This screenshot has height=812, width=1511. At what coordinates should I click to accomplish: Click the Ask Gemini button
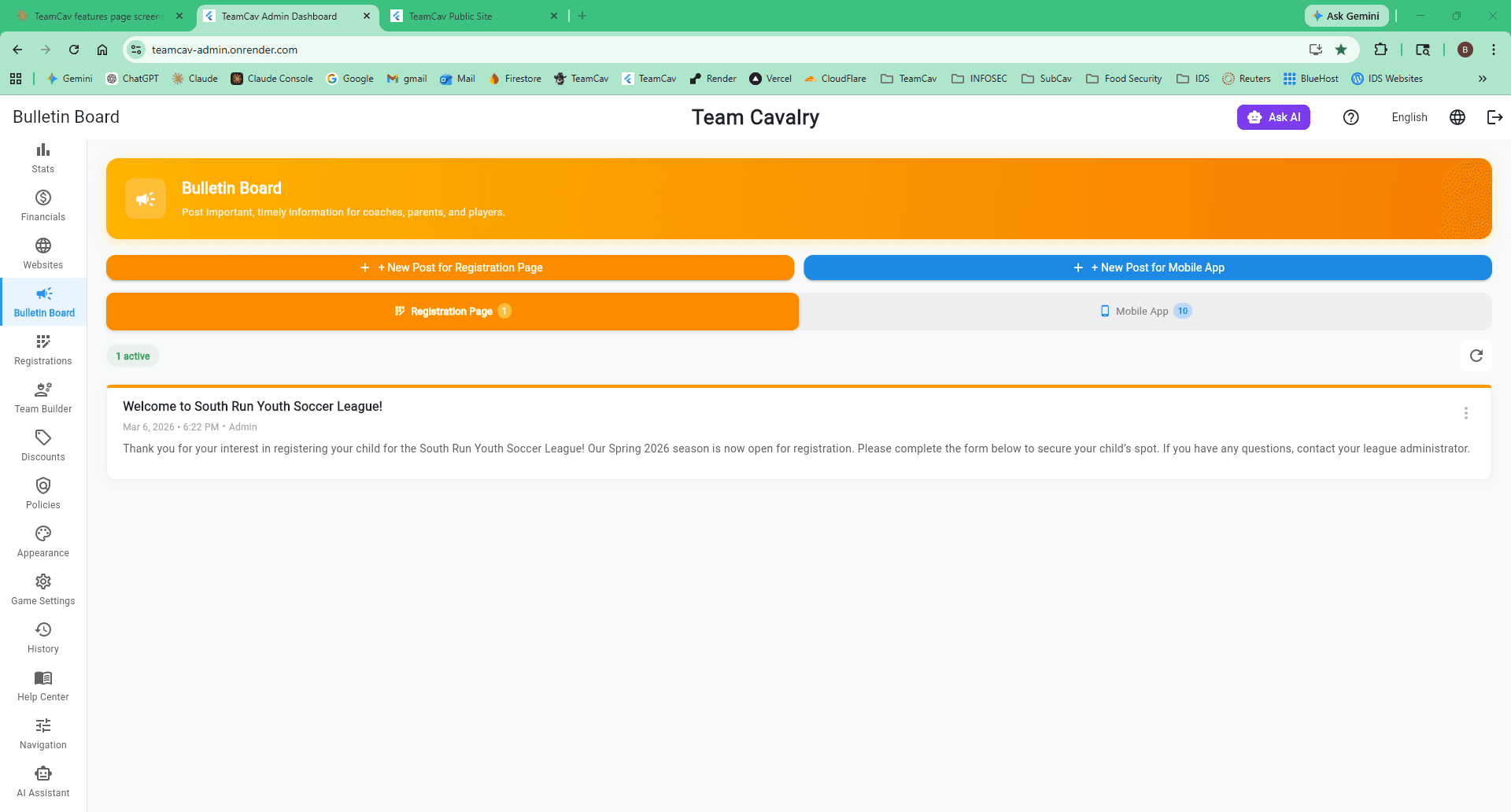1346,16
